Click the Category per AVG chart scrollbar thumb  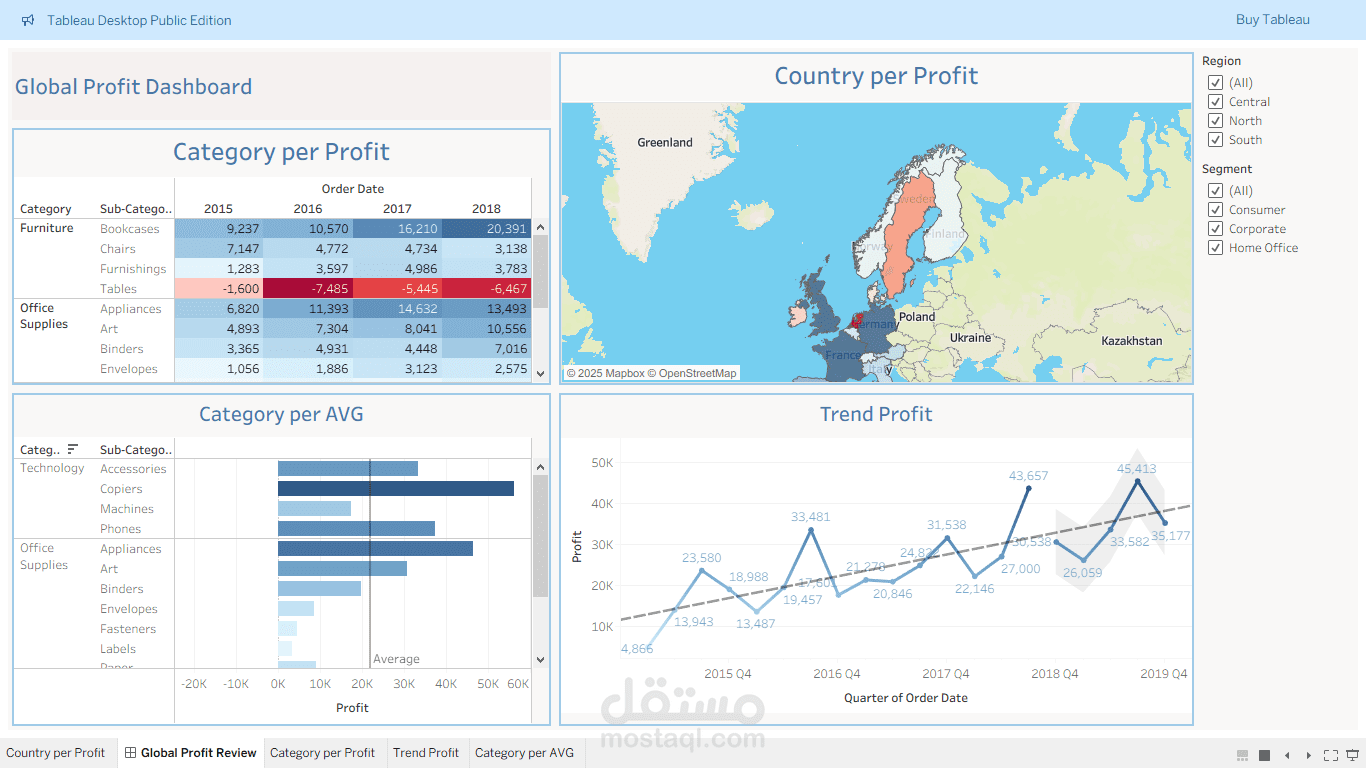pos(541,536)
